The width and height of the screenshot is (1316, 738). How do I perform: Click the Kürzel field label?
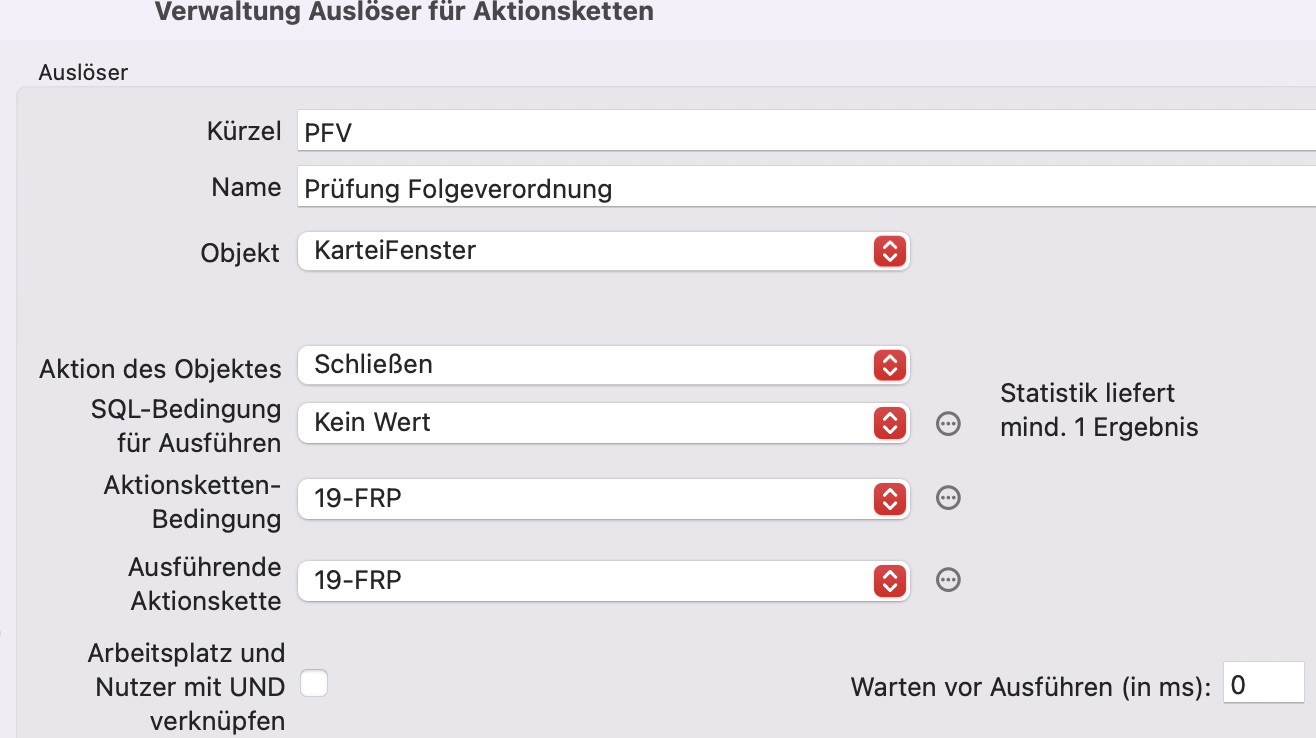click(x=244, y=131)
